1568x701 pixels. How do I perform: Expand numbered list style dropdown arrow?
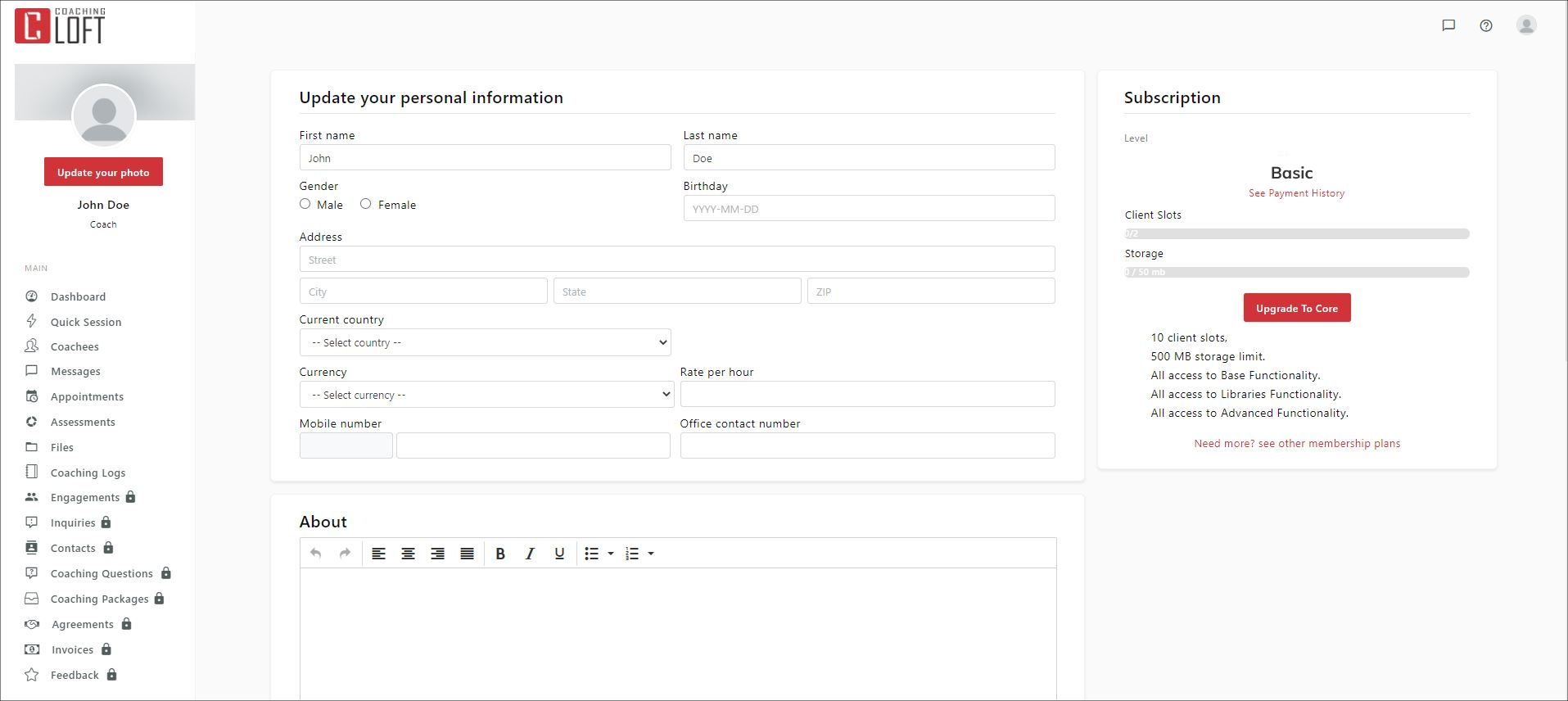tap(651, 554)
